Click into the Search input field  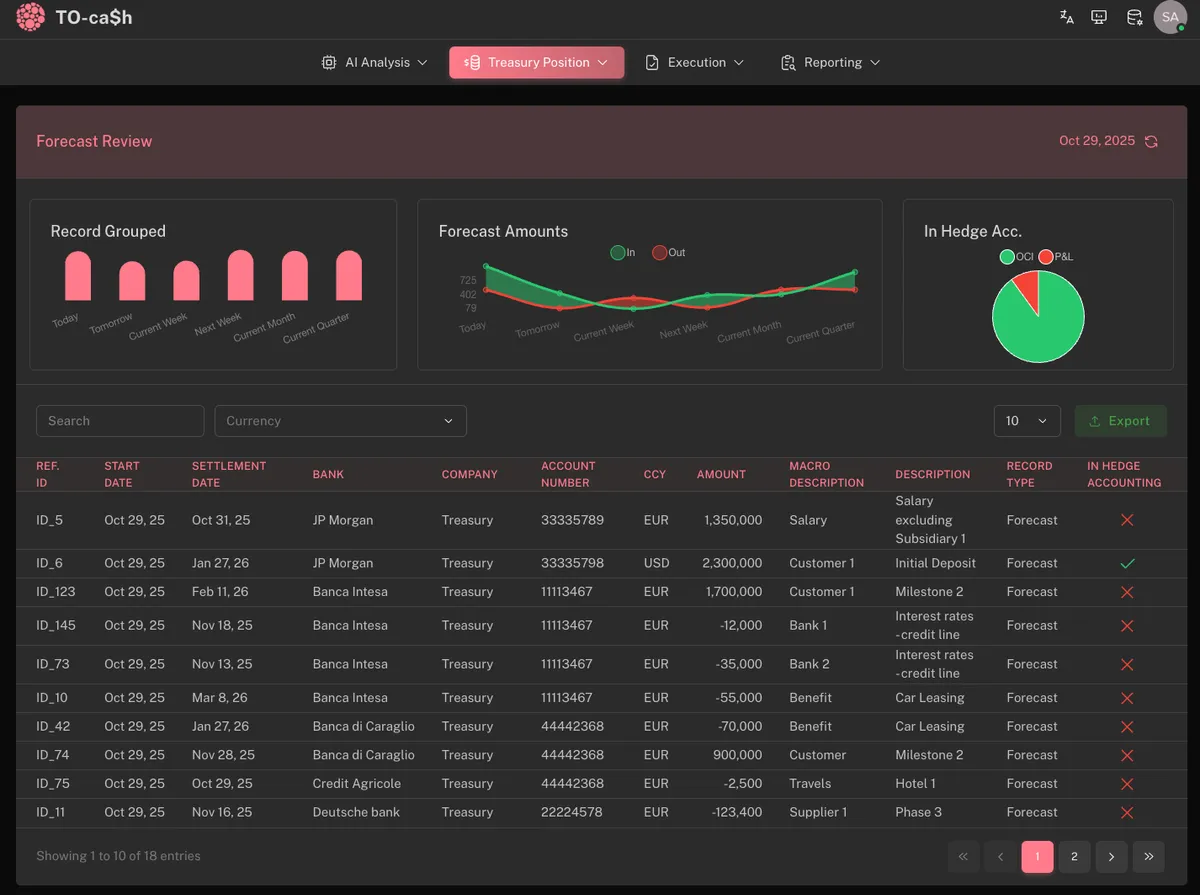[120, 421]
